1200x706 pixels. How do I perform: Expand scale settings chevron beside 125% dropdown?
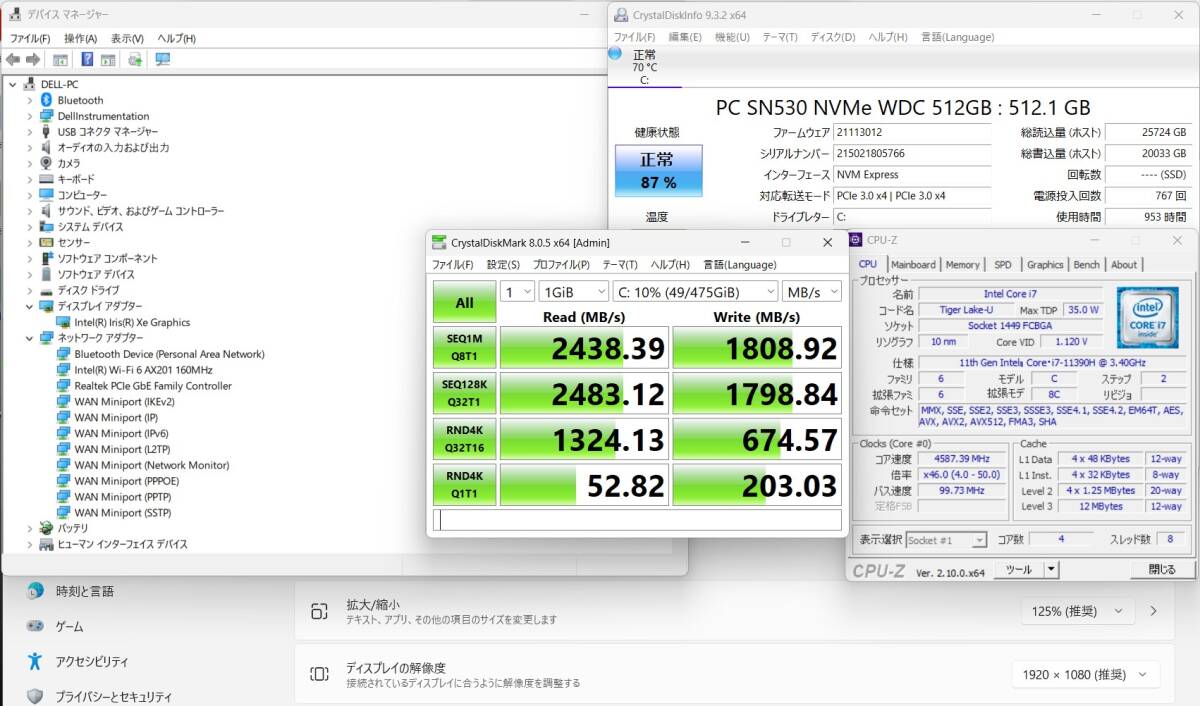pos(1154,611)
